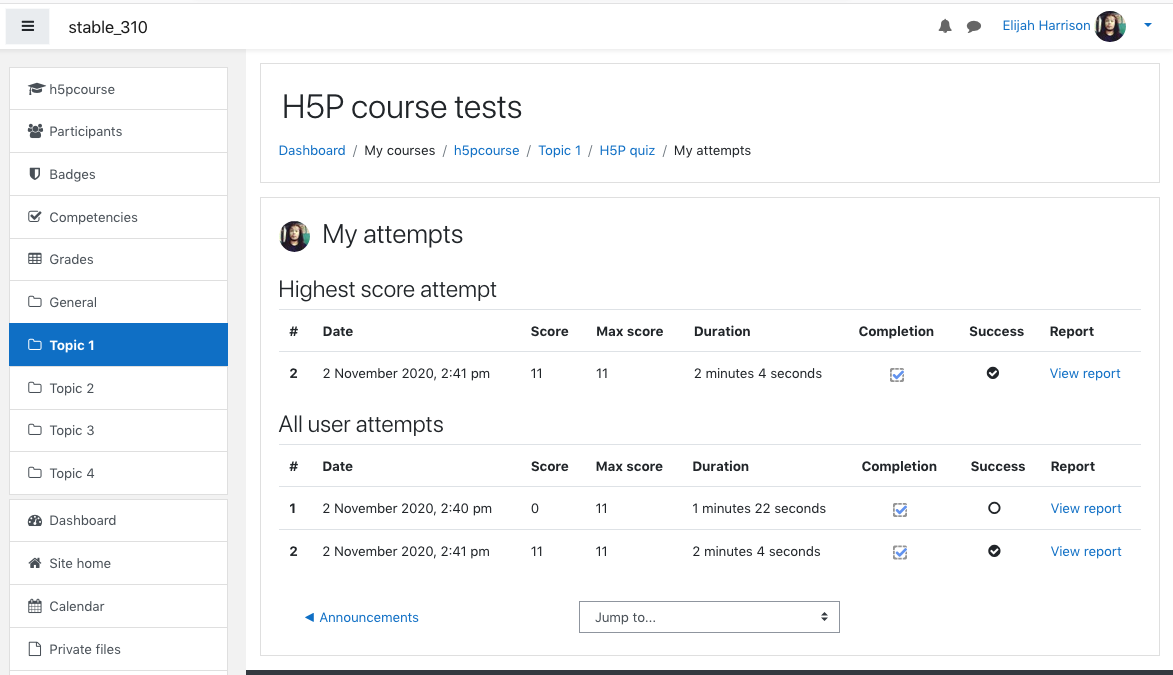1173x675 pixels.
Task: Open the messages speech bubble icon
Action: coord(973,27)
